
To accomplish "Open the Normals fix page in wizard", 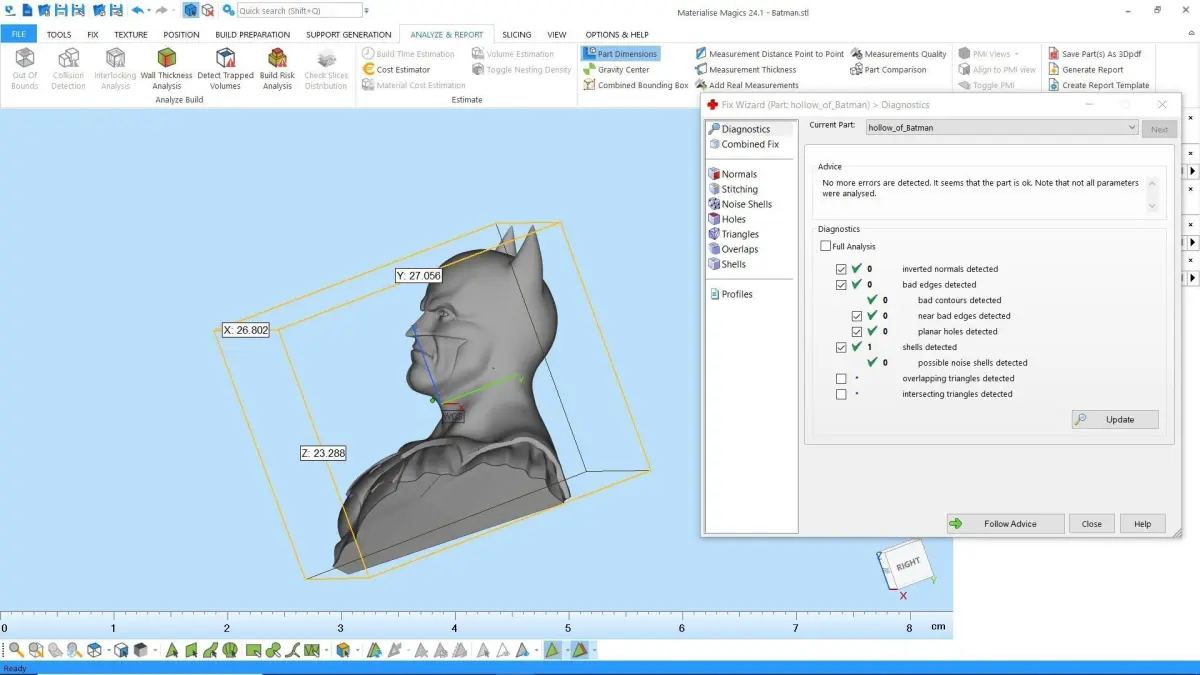I will click(732, 174).
